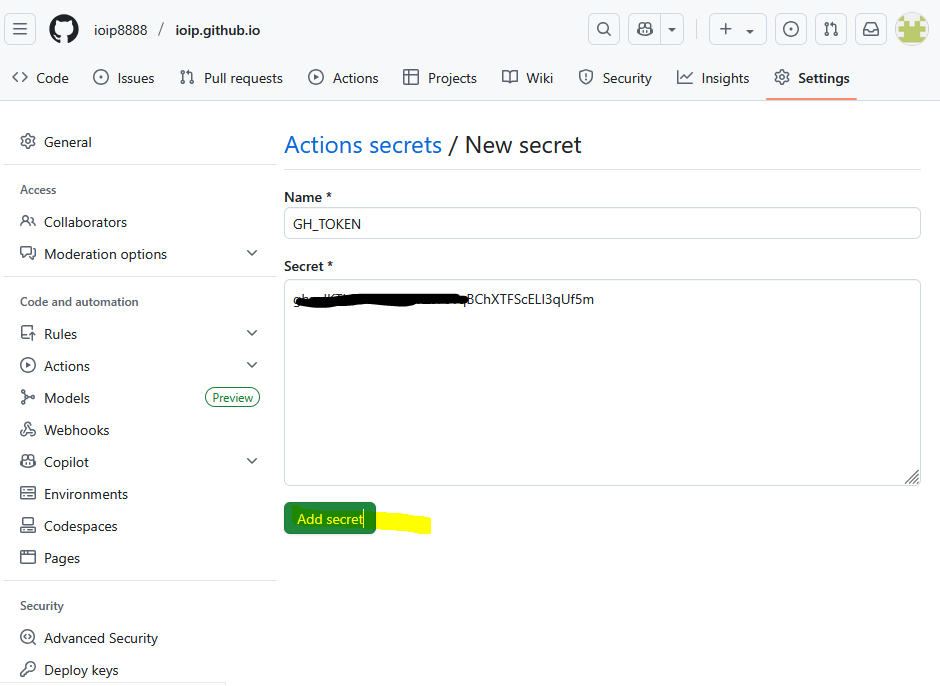This screenshot has height=686, width=940.
Task: Open pull requests icon in header
Action: [830, 29]
